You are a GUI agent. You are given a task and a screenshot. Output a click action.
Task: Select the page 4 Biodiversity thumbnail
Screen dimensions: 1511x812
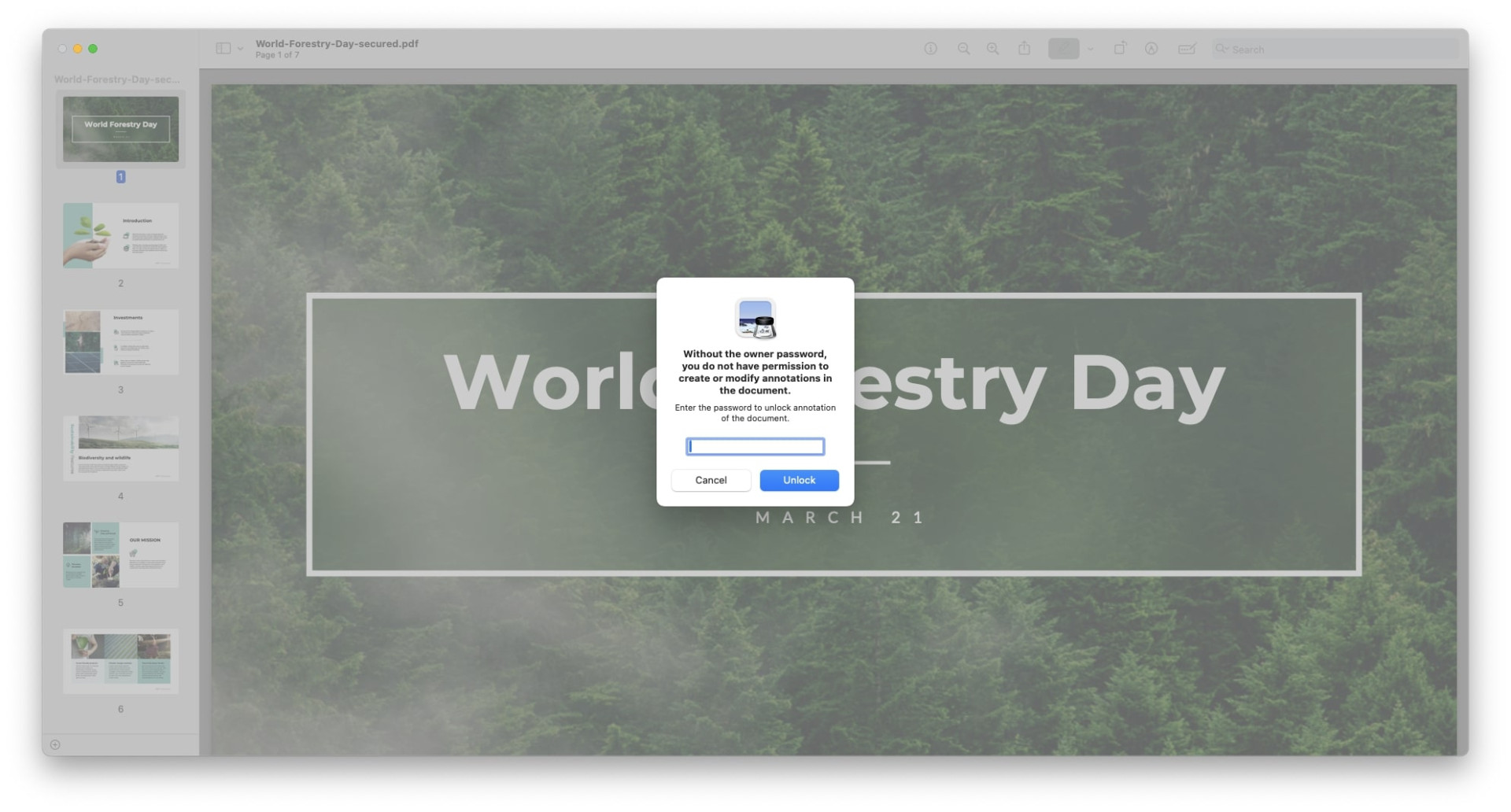pyautogui.click(x=120, y=448)
